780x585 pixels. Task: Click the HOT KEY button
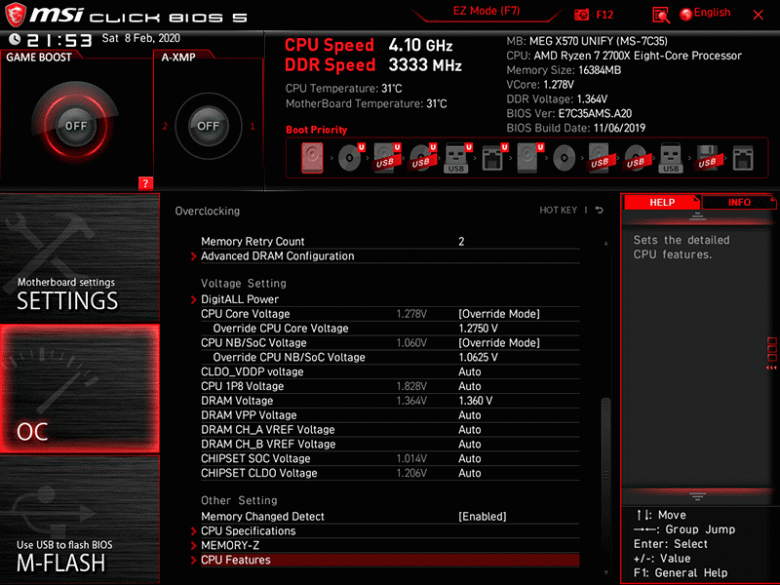[558, 210]
